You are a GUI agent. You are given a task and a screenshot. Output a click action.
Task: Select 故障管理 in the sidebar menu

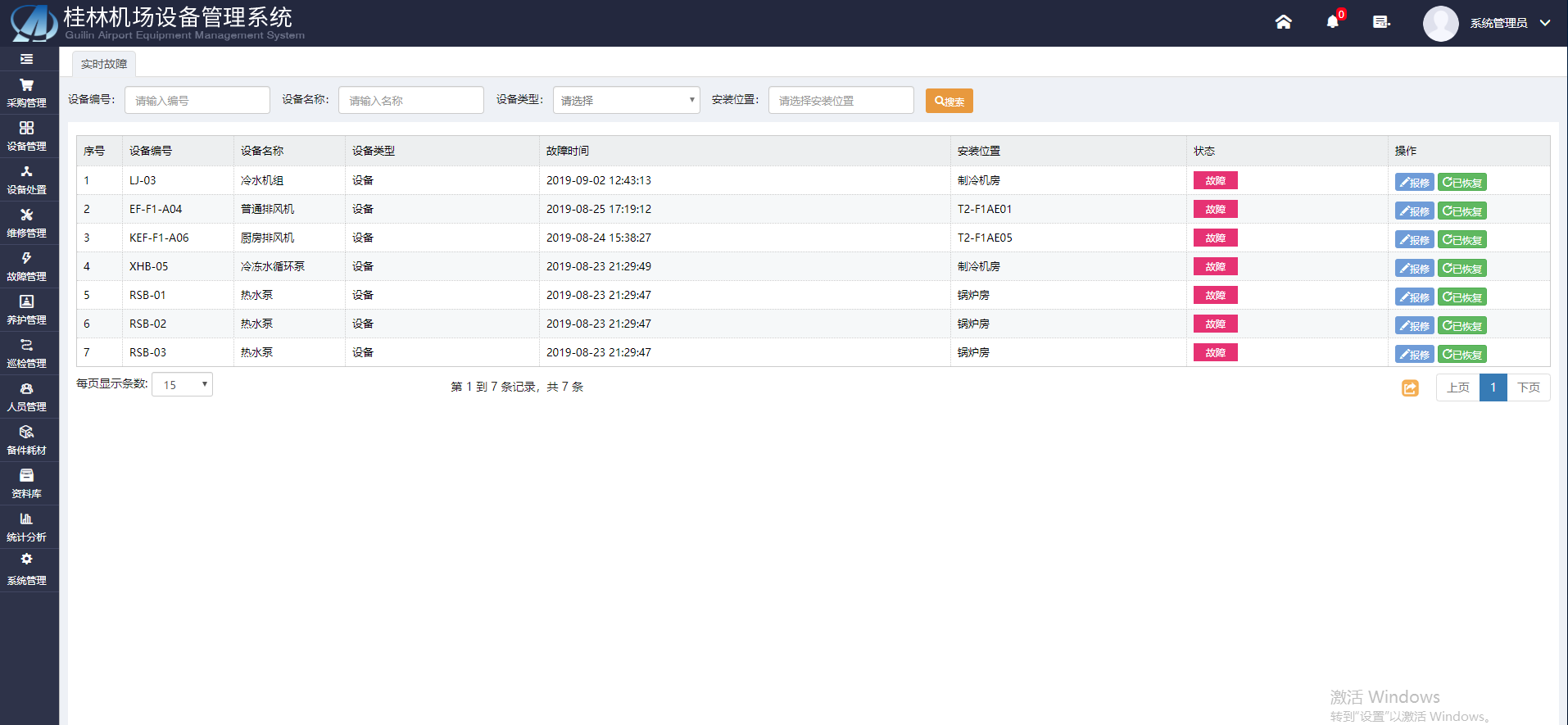tap(27, 266)
